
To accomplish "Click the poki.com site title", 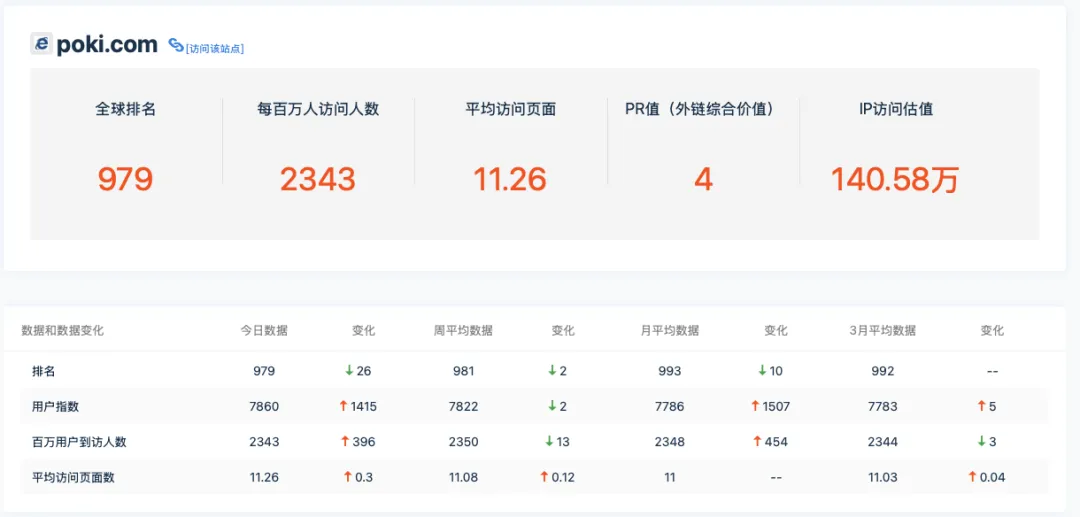I will point(107,45).
